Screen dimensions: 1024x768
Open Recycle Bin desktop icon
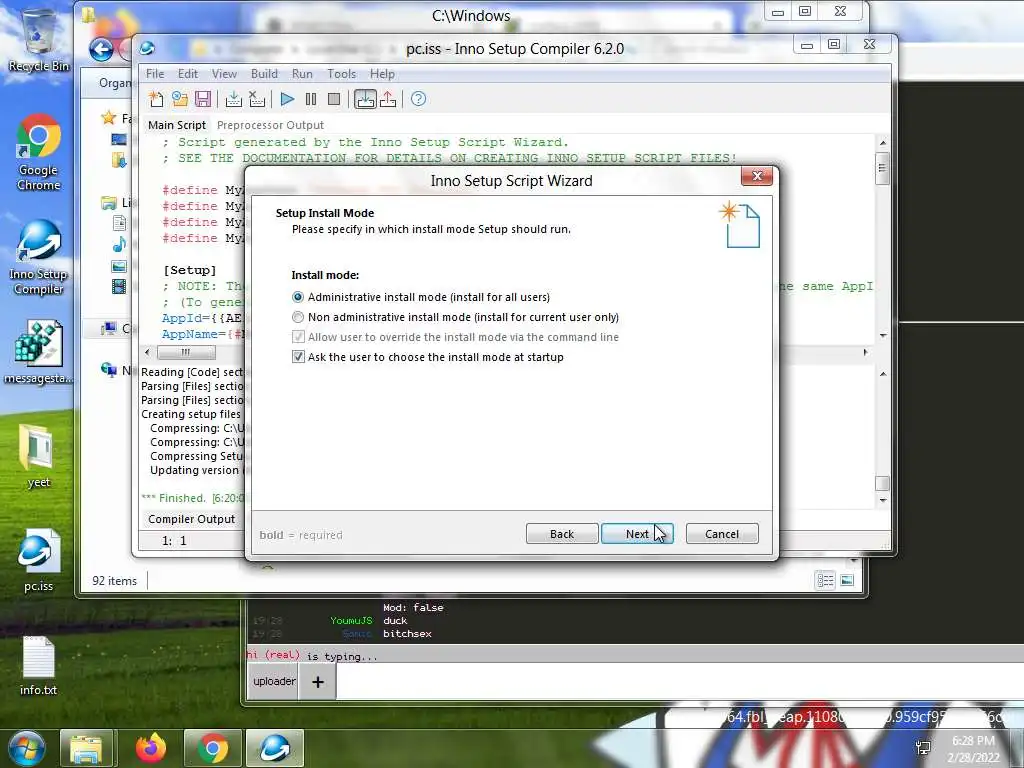coord(39,40)
